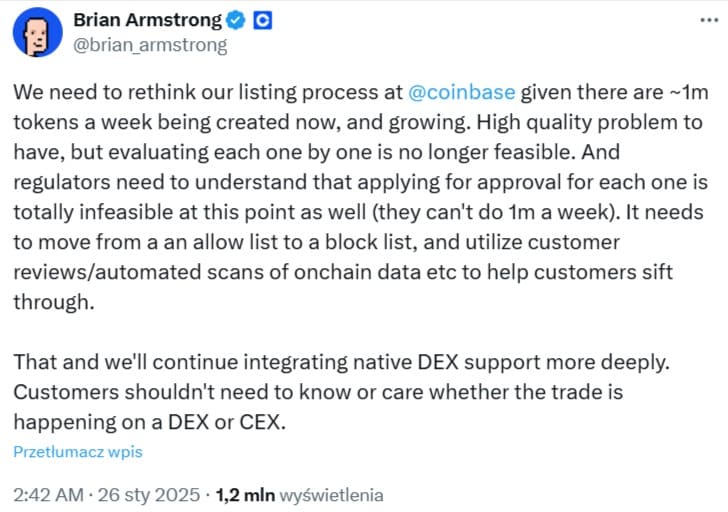The width and height of the screenshot is (728, 512).
Task: Click the Przetłumacz wpis translate link
Action: 78,451
